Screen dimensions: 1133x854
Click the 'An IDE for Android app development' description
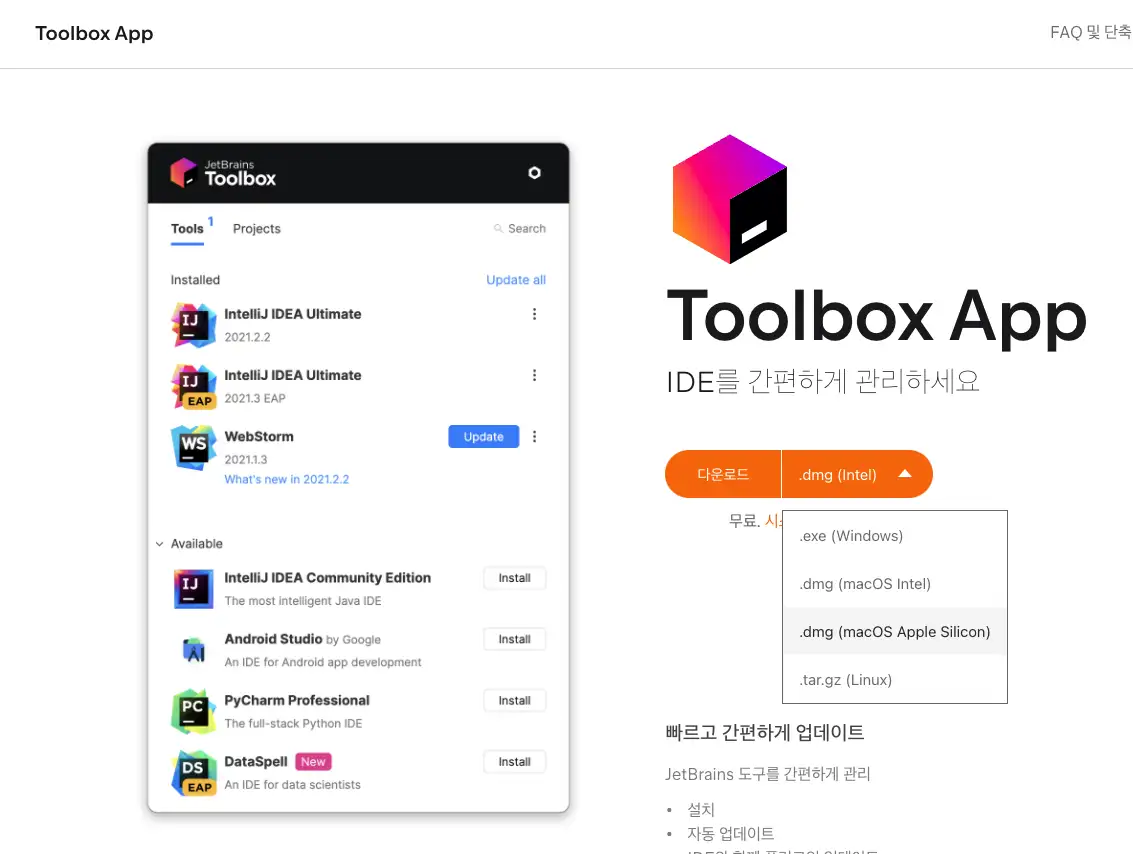coord(323,663)
